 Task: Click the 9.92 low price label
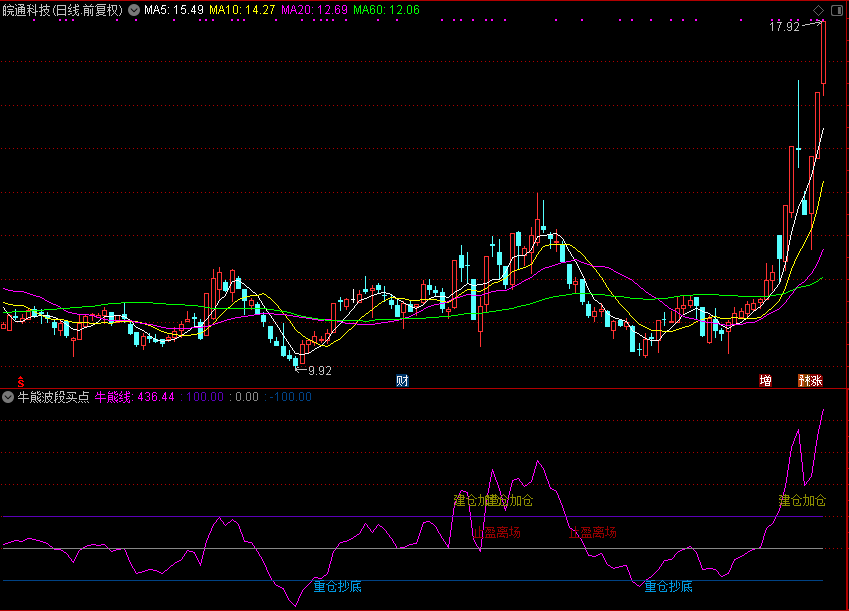(319, 370)
